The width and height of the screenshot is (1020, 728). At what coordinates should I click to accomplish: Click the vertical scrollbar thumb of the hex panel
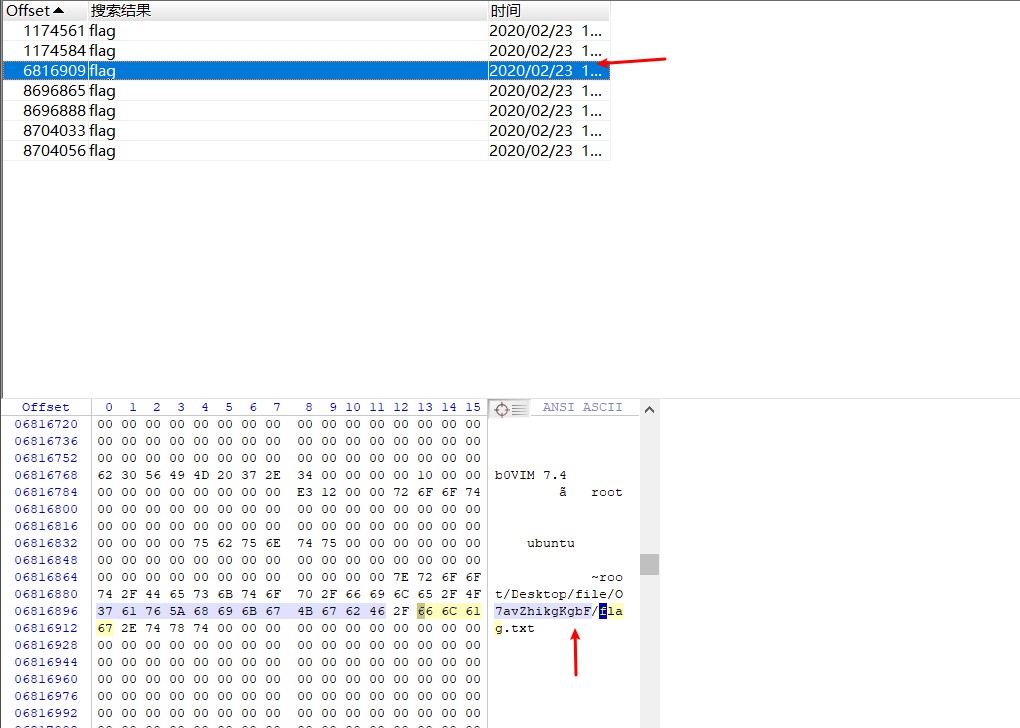click(649, 564)
